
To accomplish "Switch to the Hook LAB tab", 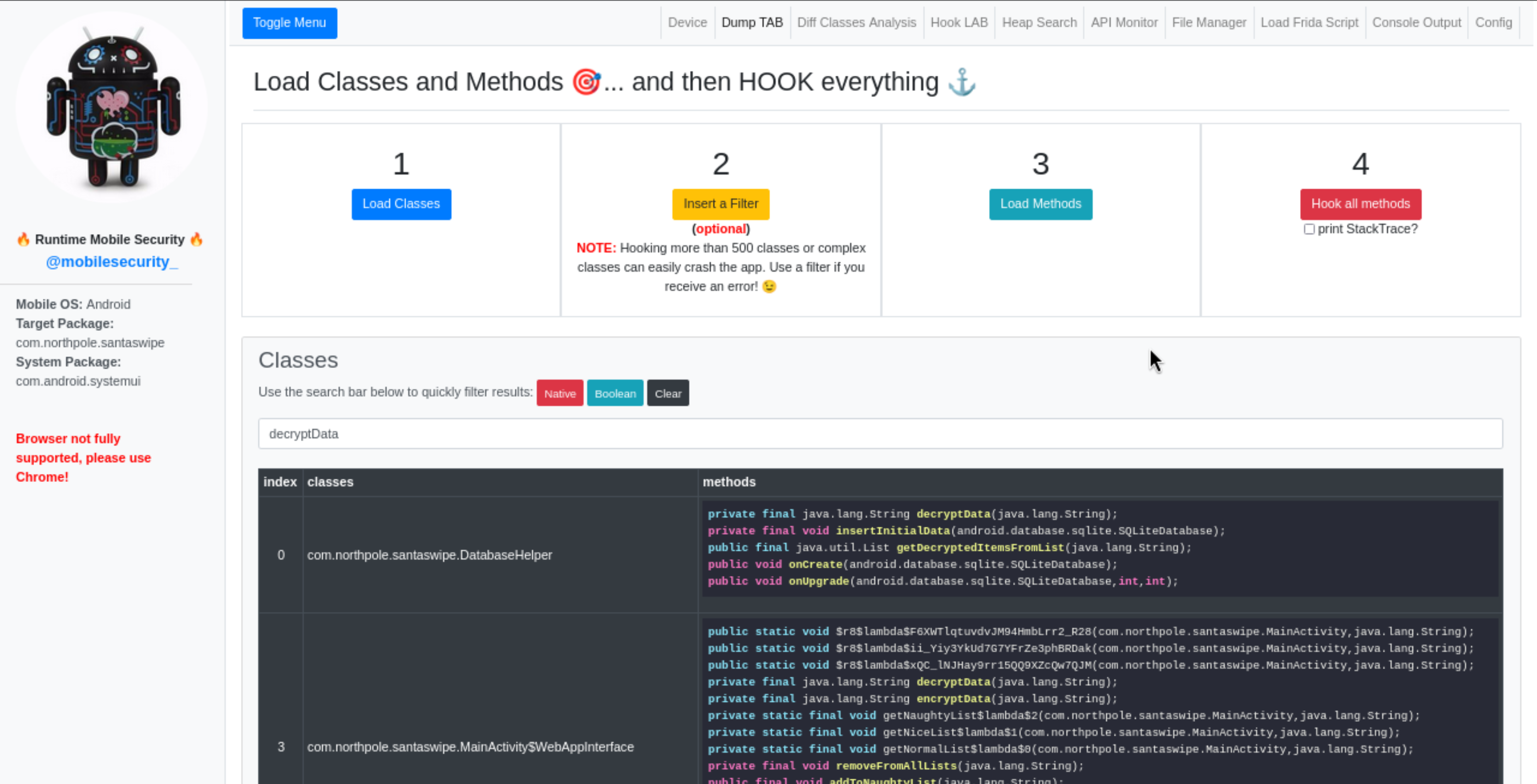I will tap(959, 22).
